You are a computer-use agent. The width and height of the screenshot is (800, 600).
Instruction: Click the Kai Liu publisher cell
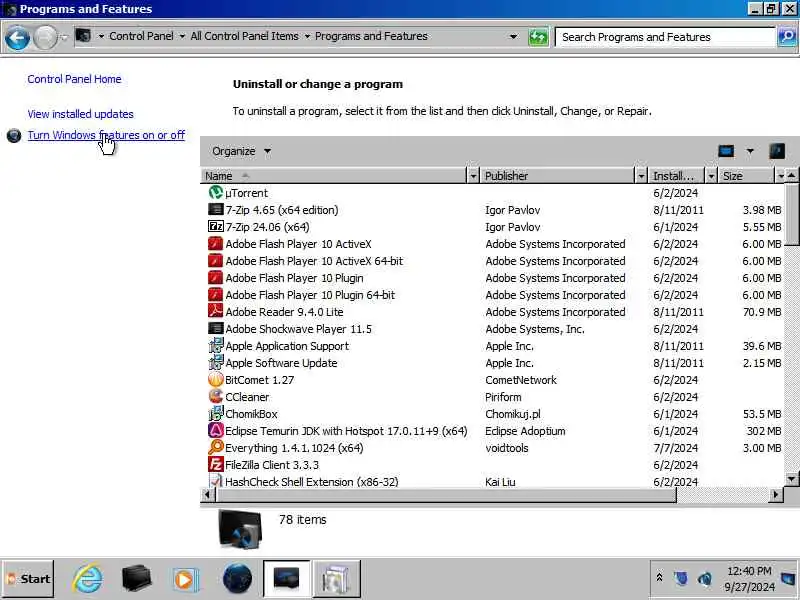[501, 482]
